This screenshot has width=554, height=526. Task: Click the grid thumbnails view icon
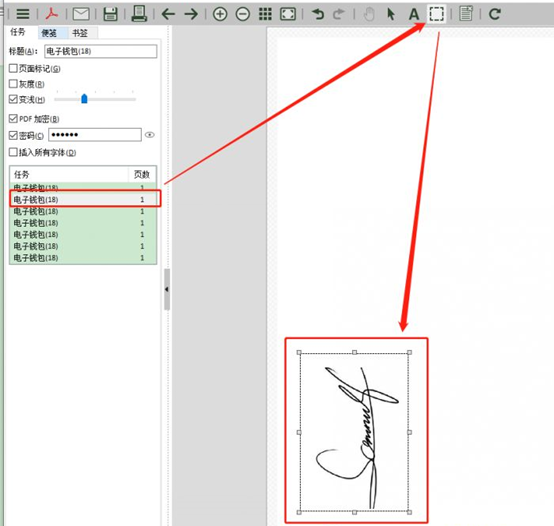[265, 14]
